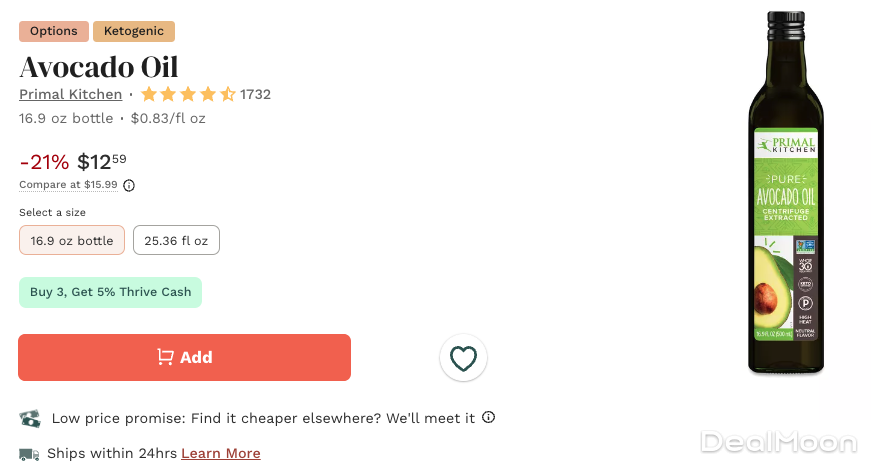Open the Primal Kitchen brand link
This screenshot has height=466, width=871.
coord(70,95)
